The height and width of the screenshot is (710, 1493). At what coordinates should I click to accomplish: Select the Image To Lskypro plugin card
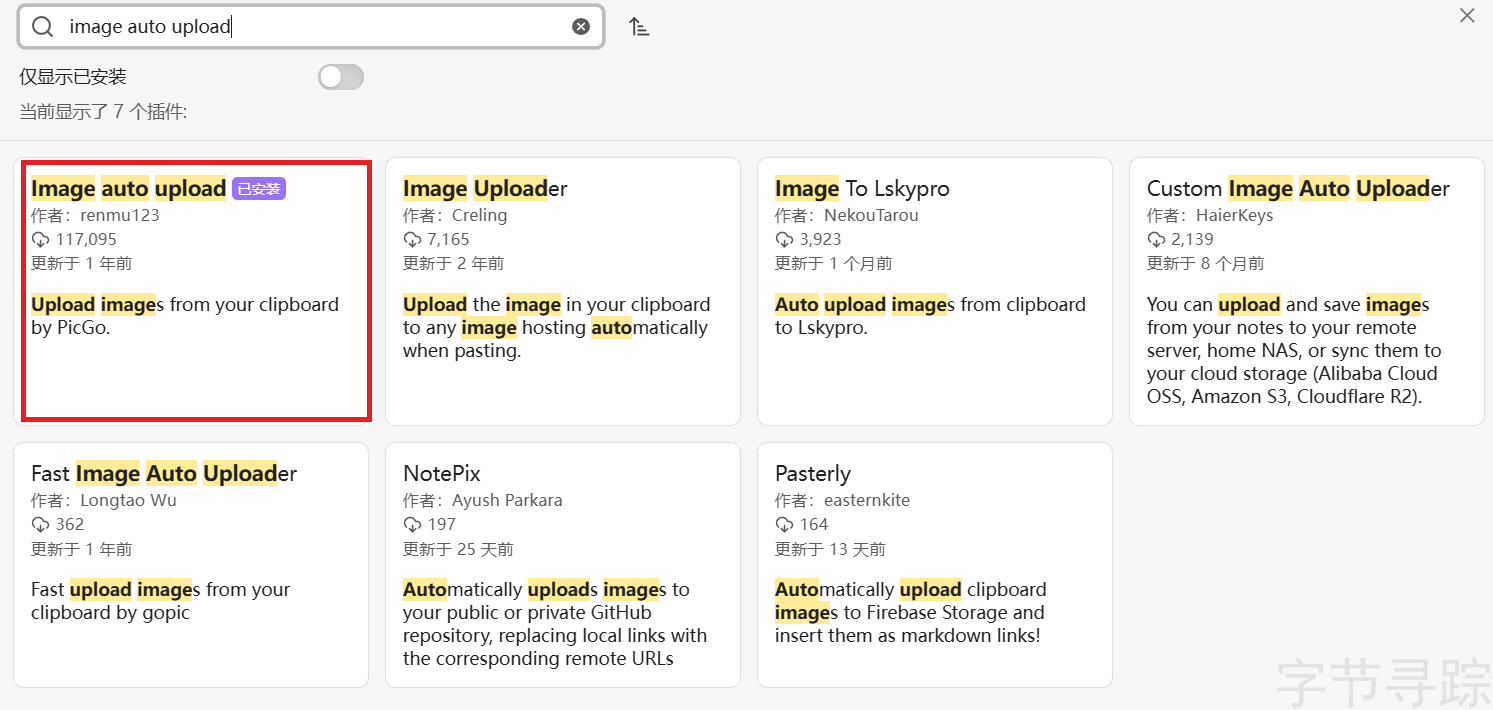click(x=935, y=291)
